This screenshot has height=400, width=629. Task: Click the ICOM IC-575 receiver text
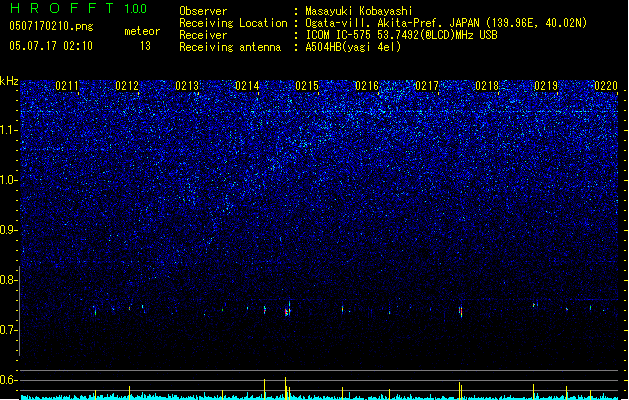tap(401, 35)
